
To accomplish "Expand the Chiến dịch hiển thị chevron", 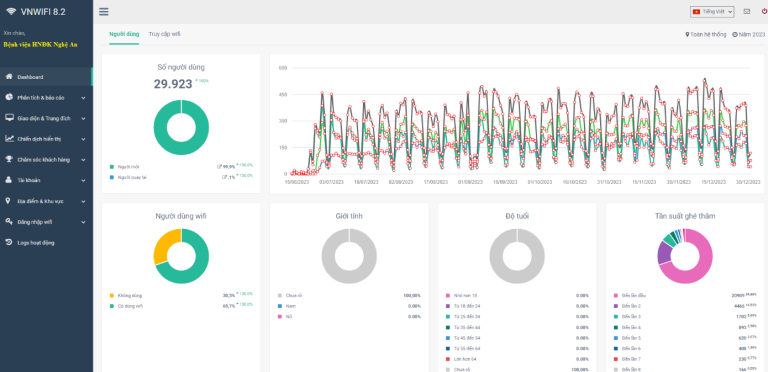I will coord(83,139).
